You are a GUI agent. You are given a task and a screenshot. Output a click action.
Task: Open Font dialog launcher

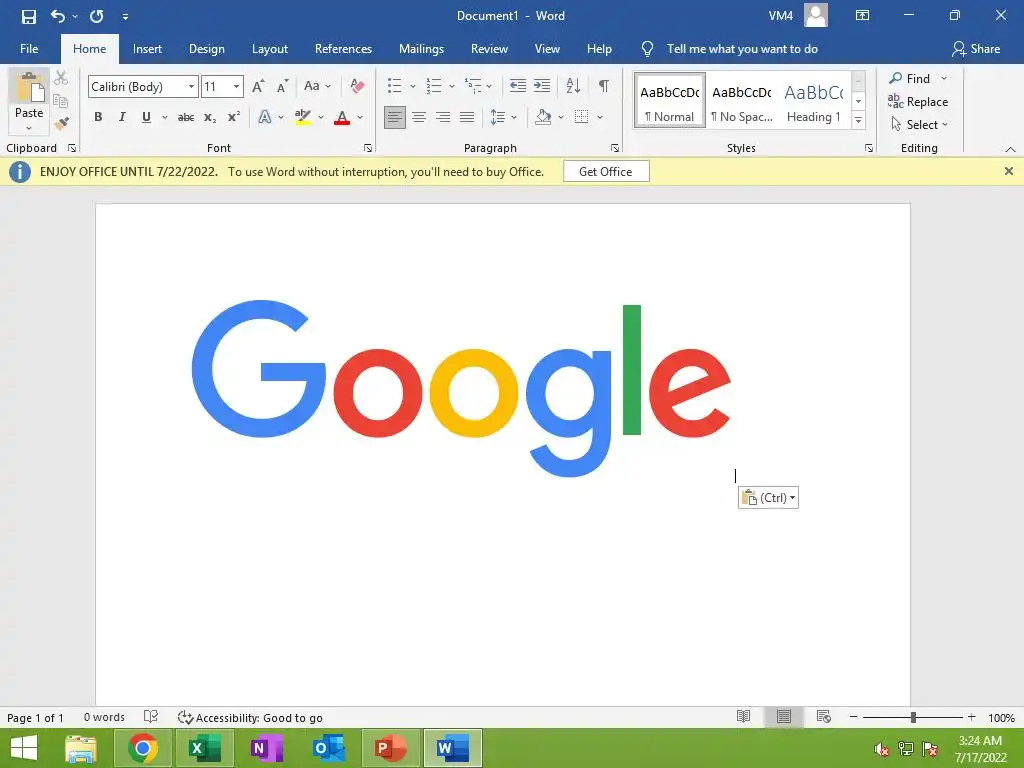368,148
